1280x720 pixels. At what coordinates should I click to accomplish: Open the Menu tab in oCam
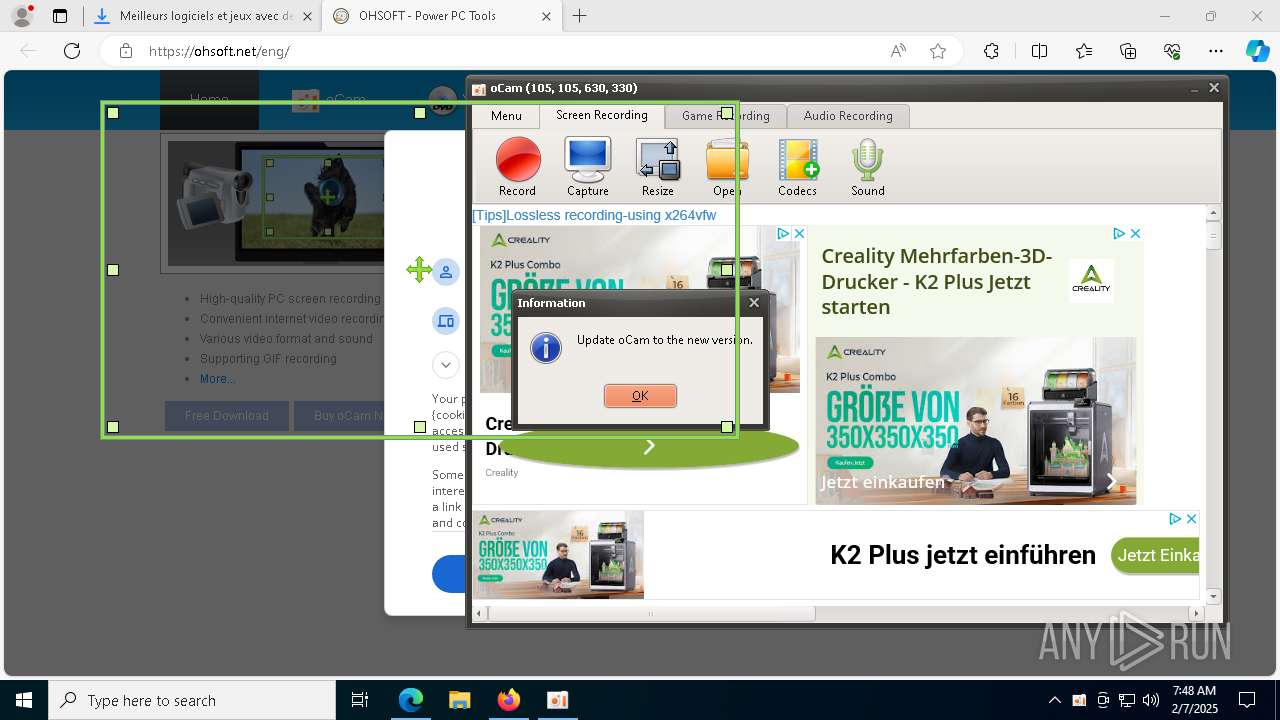(x=506, y=116)
